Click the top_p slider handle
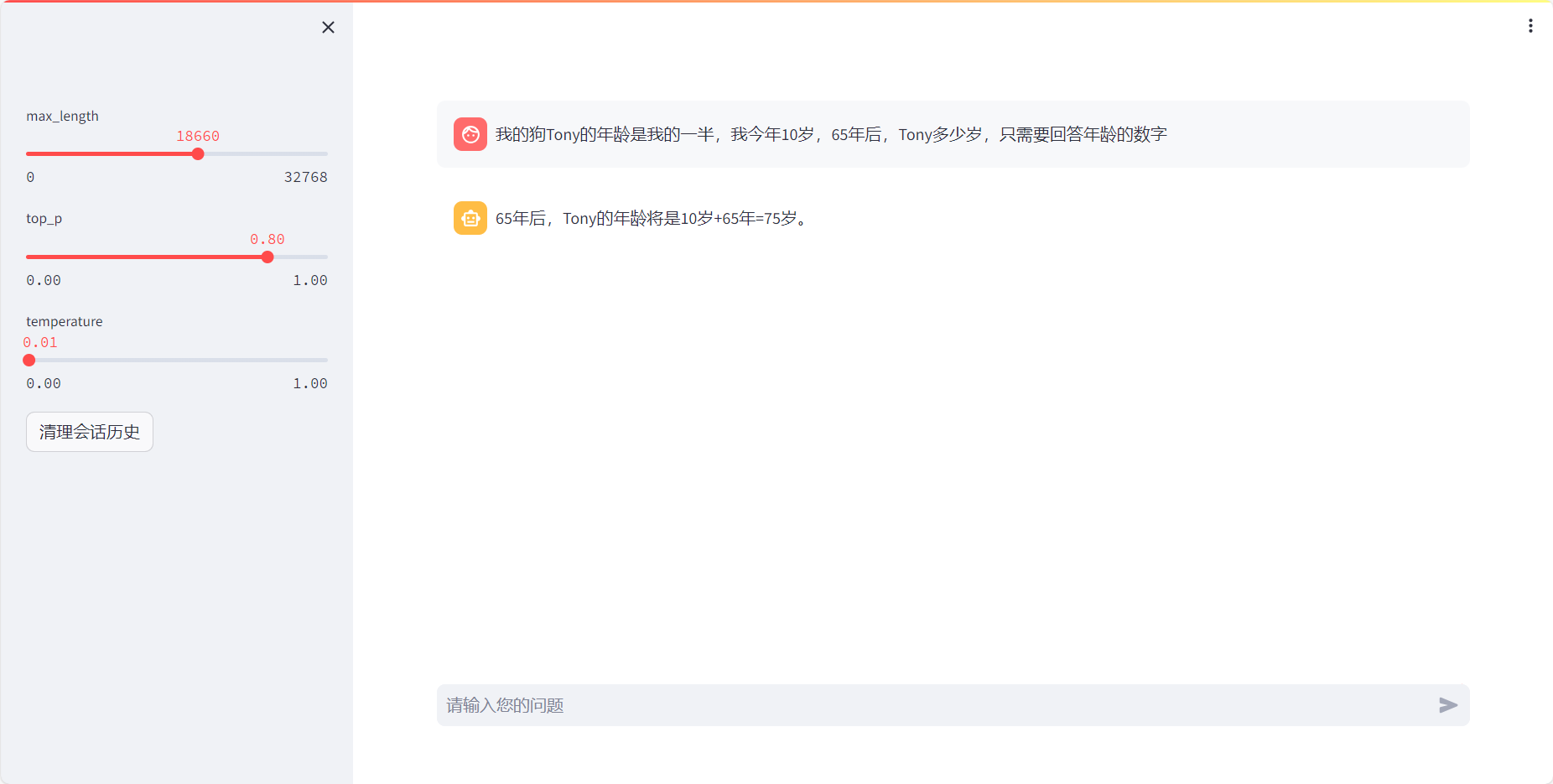This screenshot has width=1553, height=784. tap(267, 257)
